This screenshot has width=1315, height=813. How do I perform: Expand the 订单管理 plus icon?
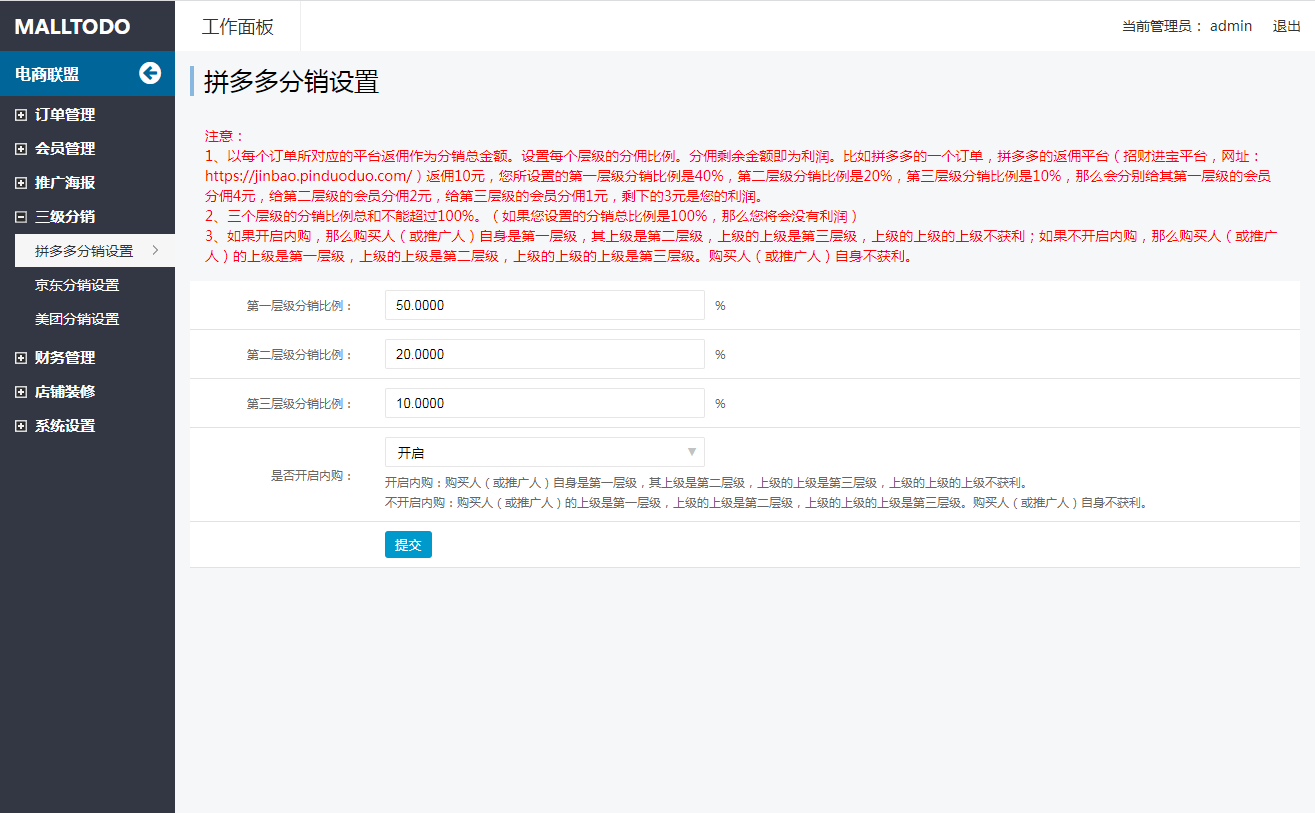[21, 115]
